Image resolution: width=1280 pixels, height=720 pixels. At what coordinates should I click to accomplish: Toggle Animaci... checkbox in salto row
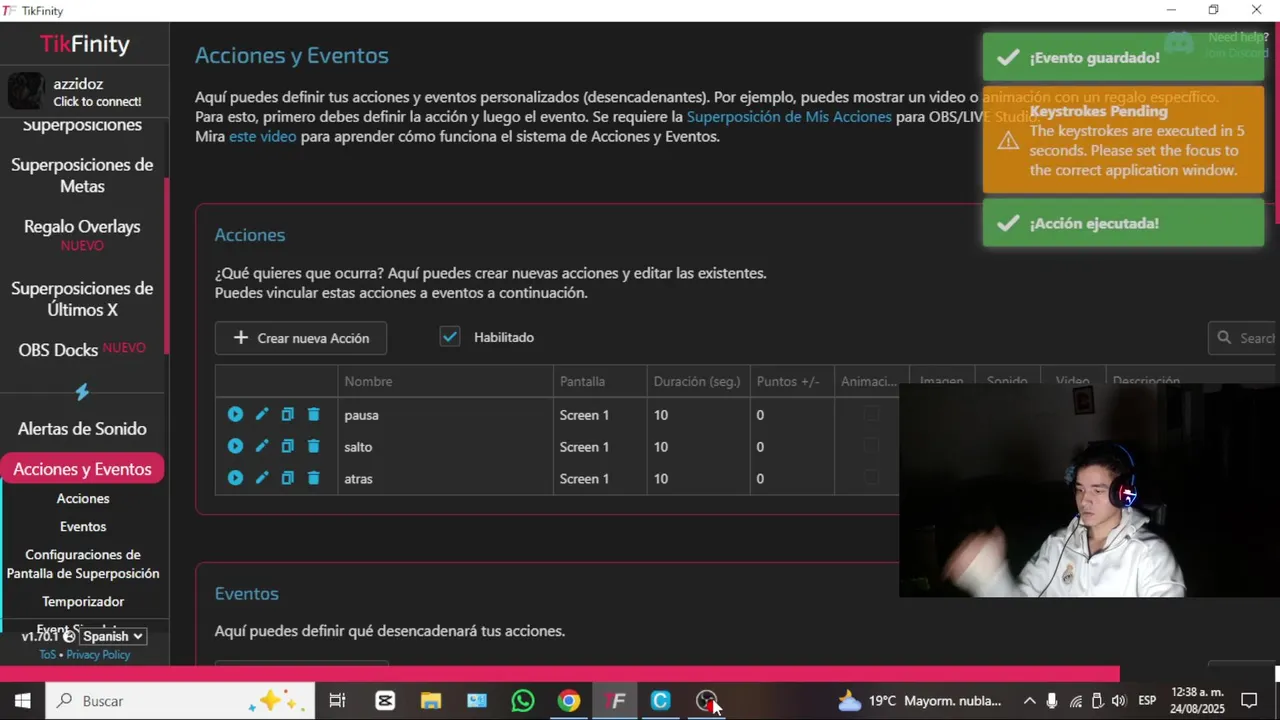point(872,446)
